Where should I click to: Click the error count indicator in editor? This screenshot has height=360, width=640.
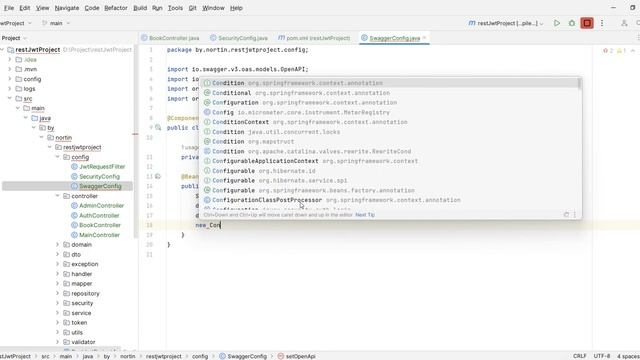(x=608, y=51)
